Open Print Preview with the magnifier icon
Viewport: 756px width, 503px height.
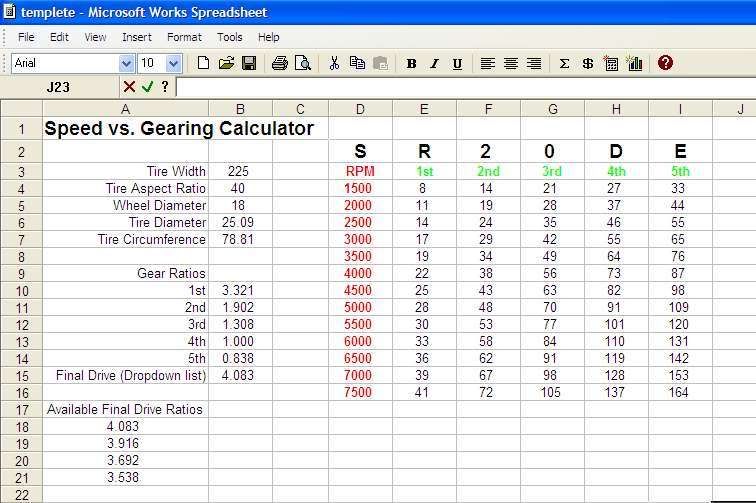tap(303, 63)
